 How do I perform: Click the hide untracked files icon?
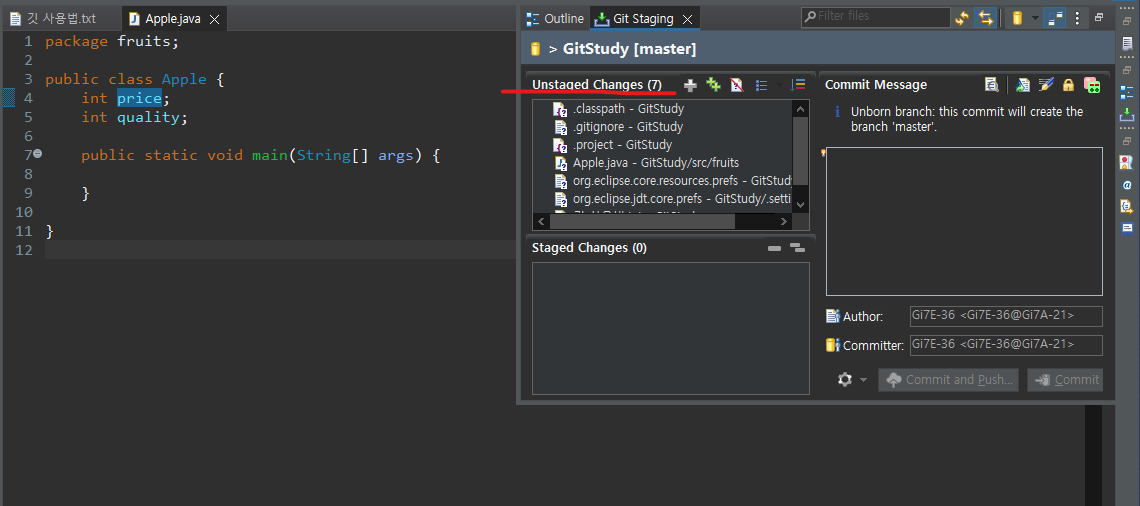click(736, 85)
